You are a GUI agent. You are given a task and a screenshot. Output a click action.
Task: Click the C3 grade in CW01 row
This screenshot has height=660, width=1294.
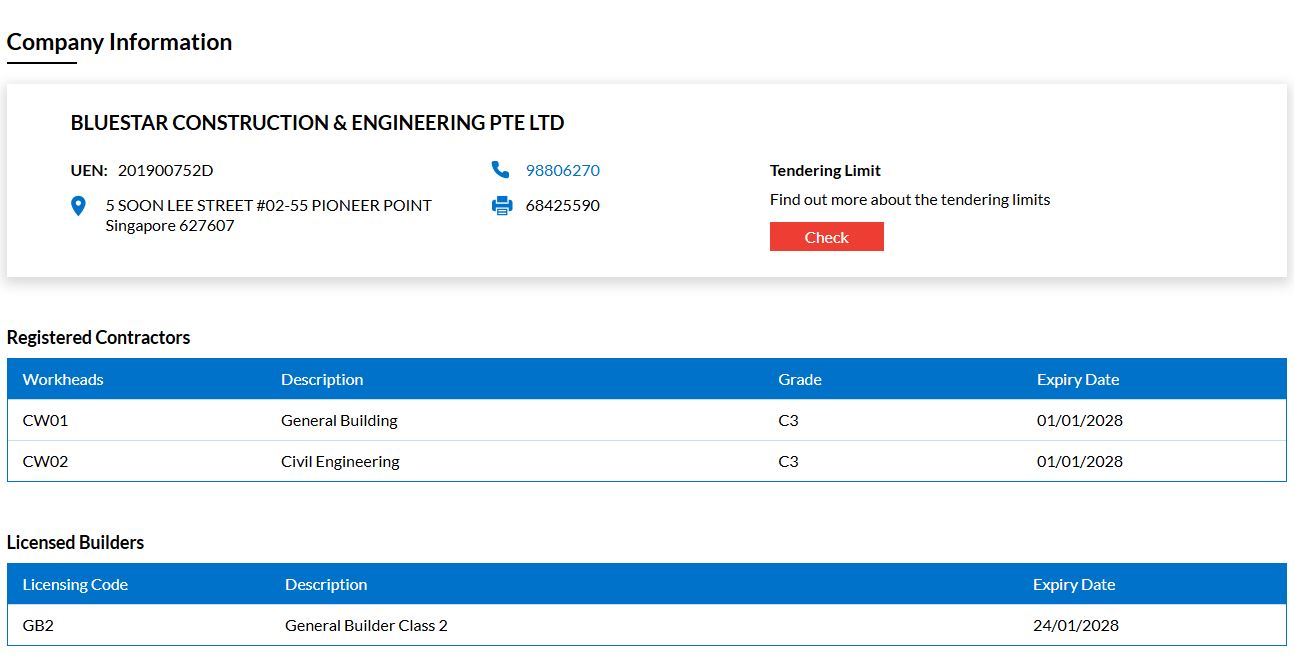[x=788, y=421]
